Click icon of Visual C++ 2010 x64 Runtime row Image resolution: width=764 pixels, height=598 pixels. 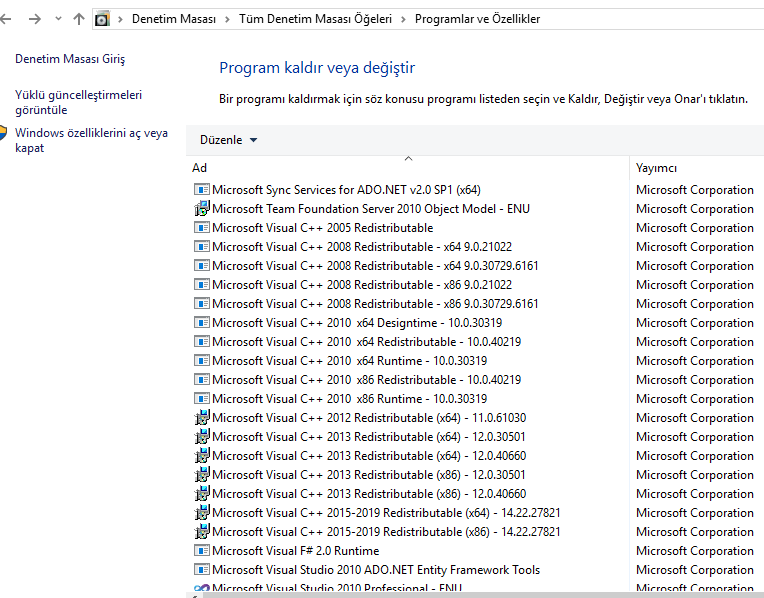click(x=202, y=361)
